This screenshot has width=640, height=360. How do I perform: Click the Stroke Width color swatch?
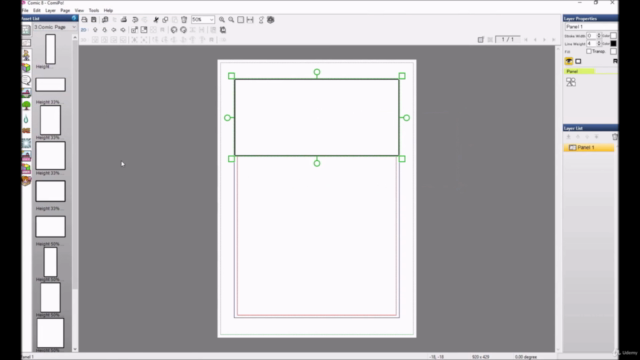[613, 36]
